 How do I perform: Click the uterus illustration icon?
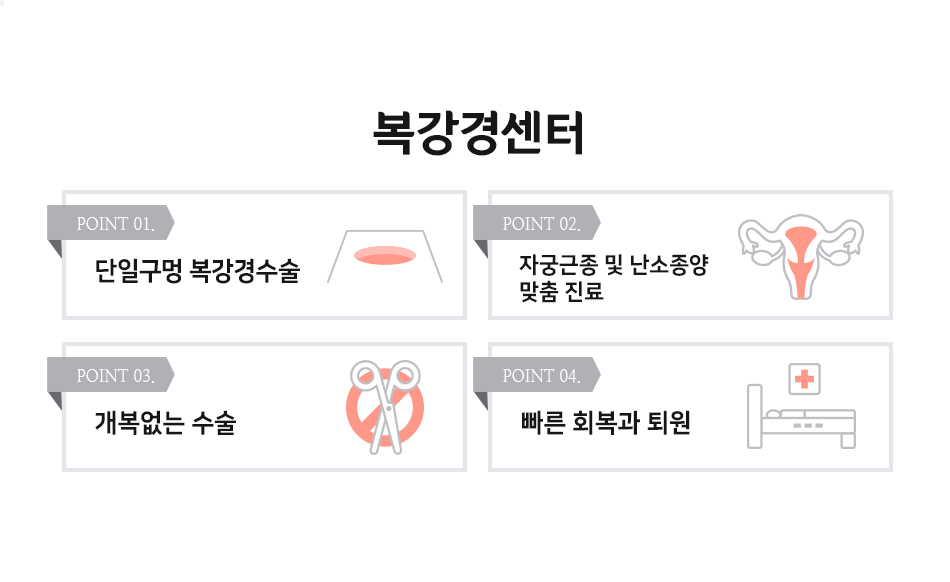pyautogui.click(x=800, y=257)
